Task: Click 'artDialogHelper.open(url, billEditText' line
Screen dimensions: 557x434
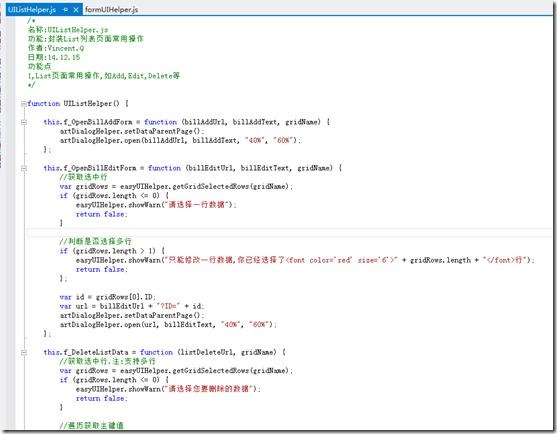Action: [x=168, y=325]
